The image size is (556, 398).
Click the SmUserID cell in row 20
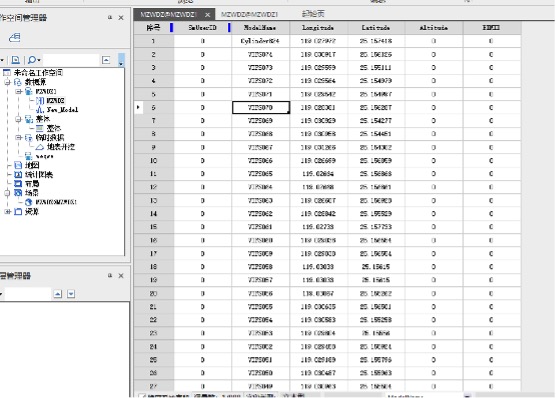pos(202,293)
